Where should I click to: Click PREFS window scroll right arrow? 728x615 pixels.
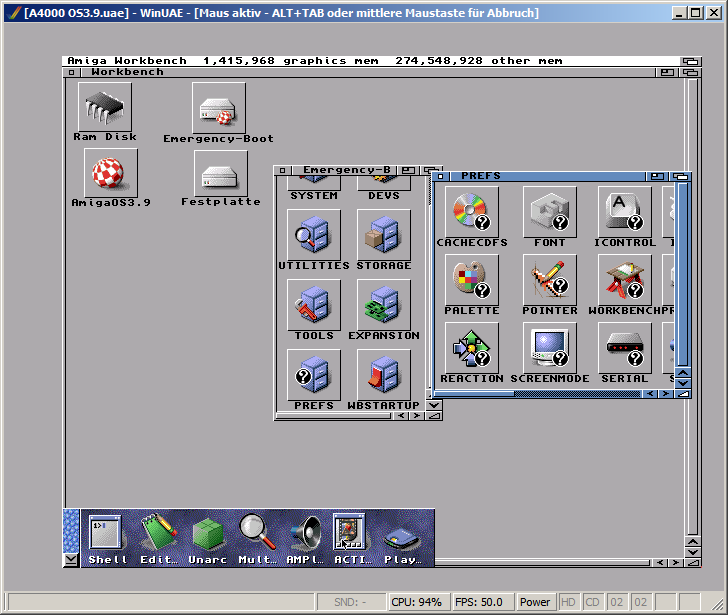click(x=666, y=394)
